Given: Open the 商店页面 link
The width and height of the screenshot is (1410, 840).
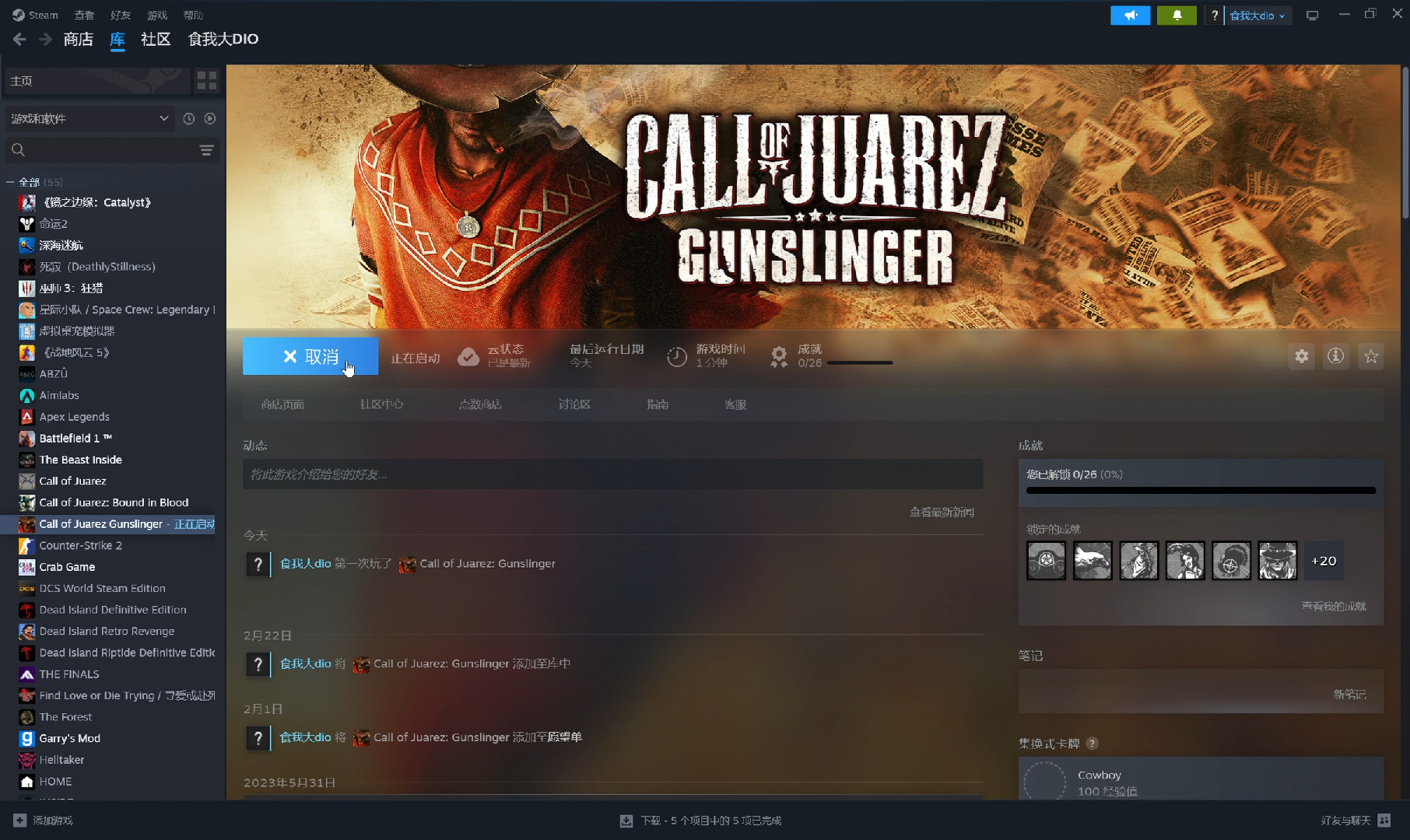Looking at the screenshot, I should tap(282, 404).
